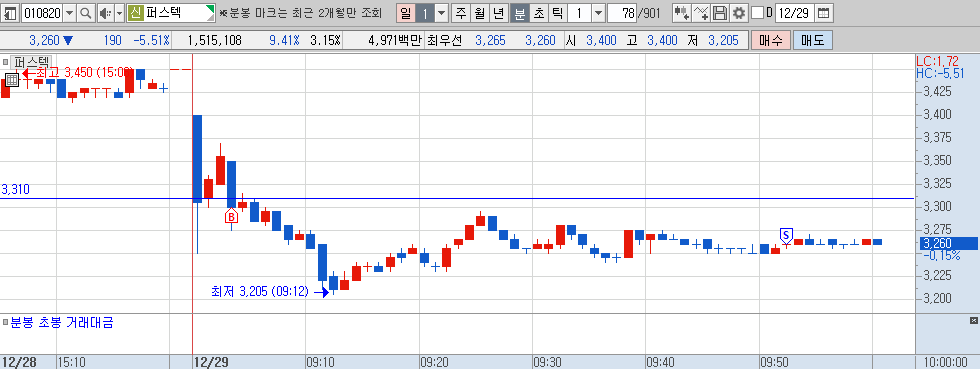Open the add candlestick chart icon
This screenshot has width=980, height=369.
[682, 13]
